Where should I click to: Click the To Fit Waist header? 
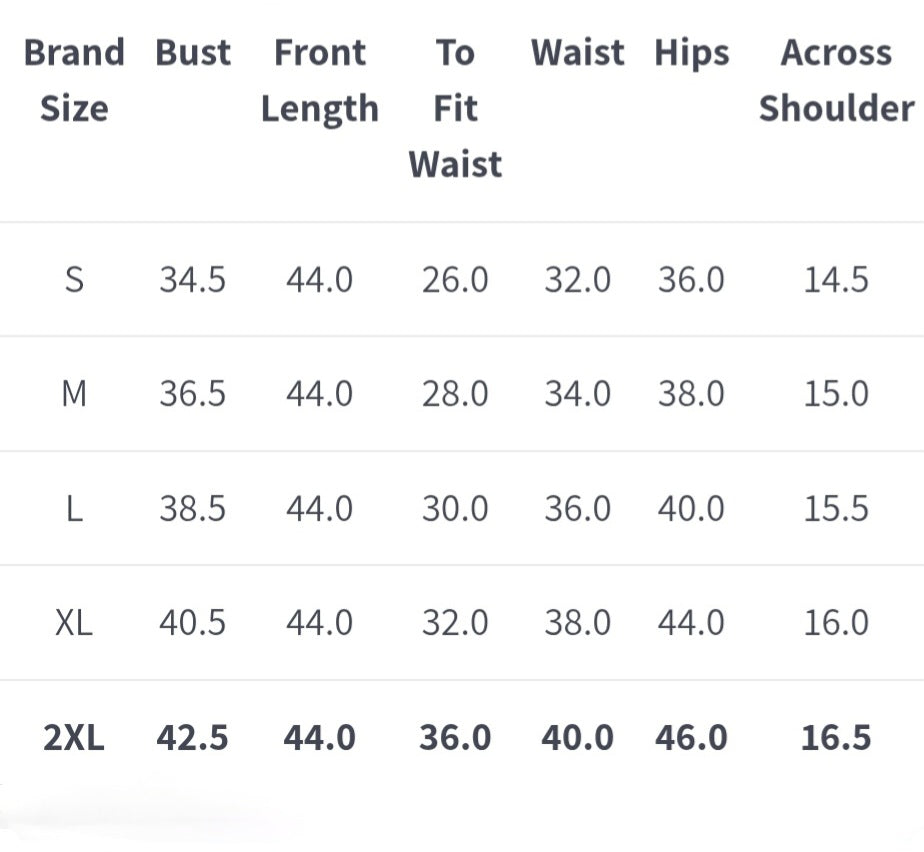pyautogui.click(x=455, y=108)
